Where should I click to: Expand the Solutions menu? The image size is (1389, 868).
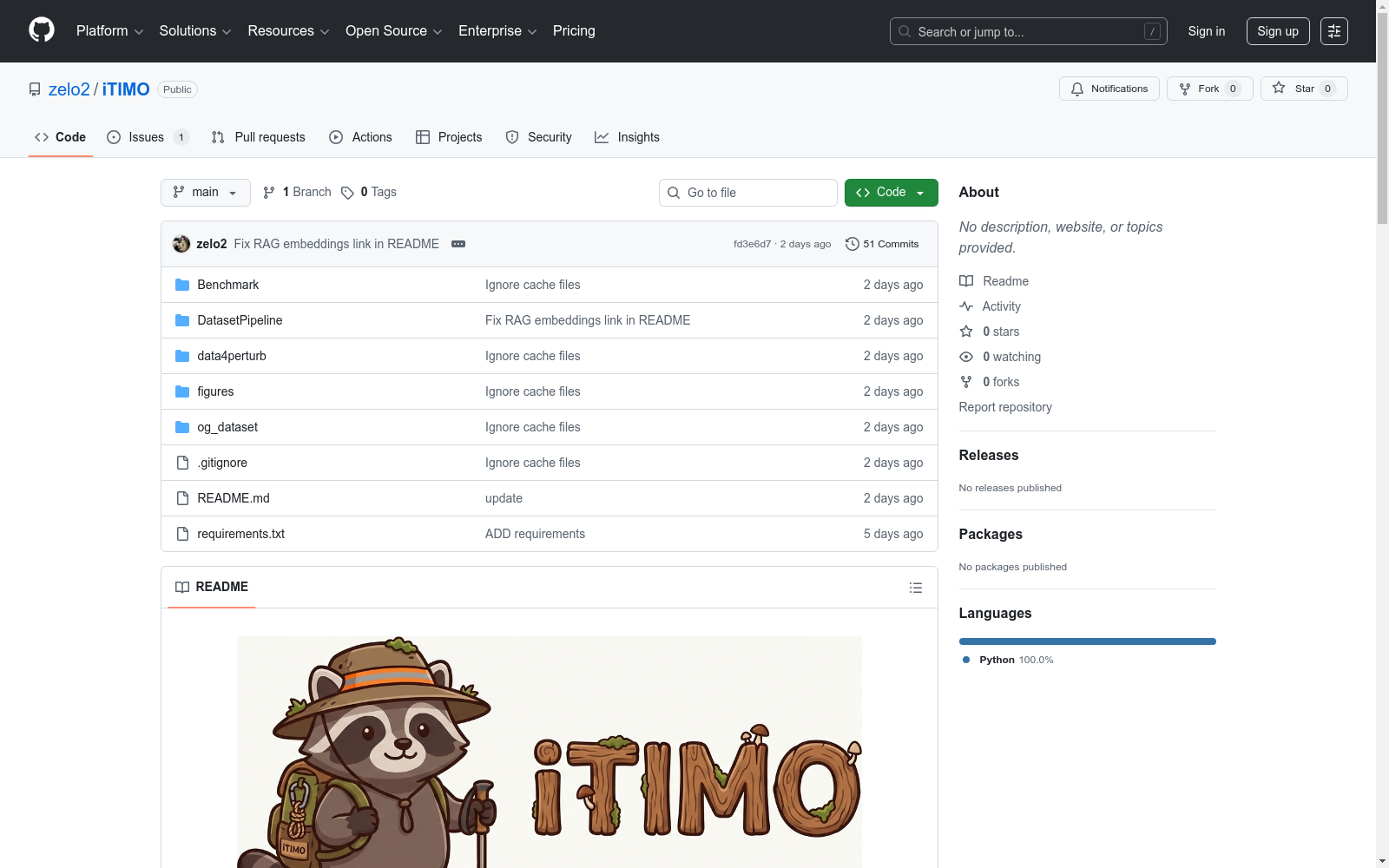click(195, 31)
